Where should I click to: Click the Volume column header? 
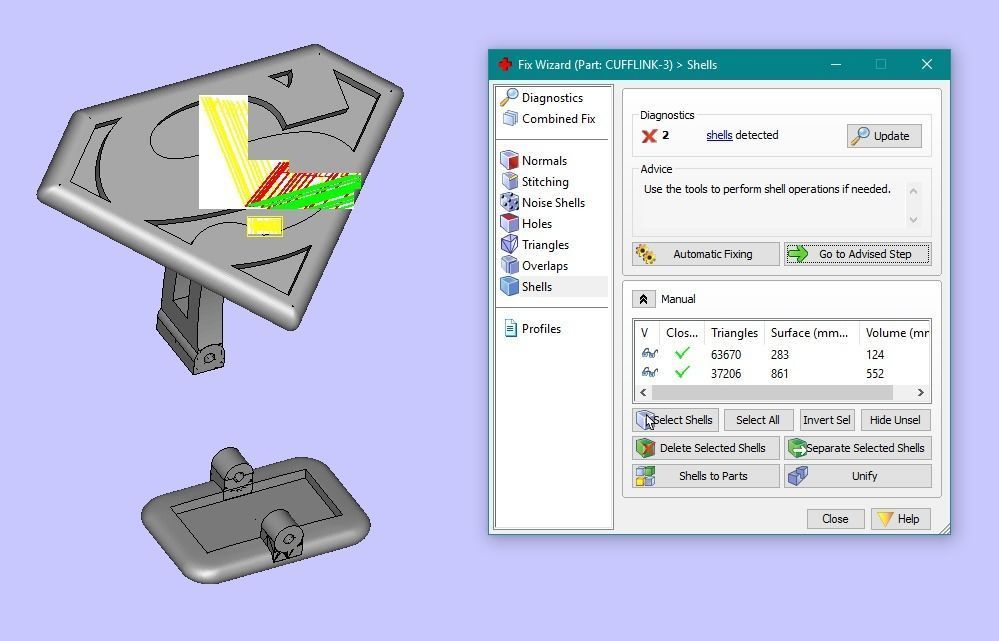(x=895, y=333)
